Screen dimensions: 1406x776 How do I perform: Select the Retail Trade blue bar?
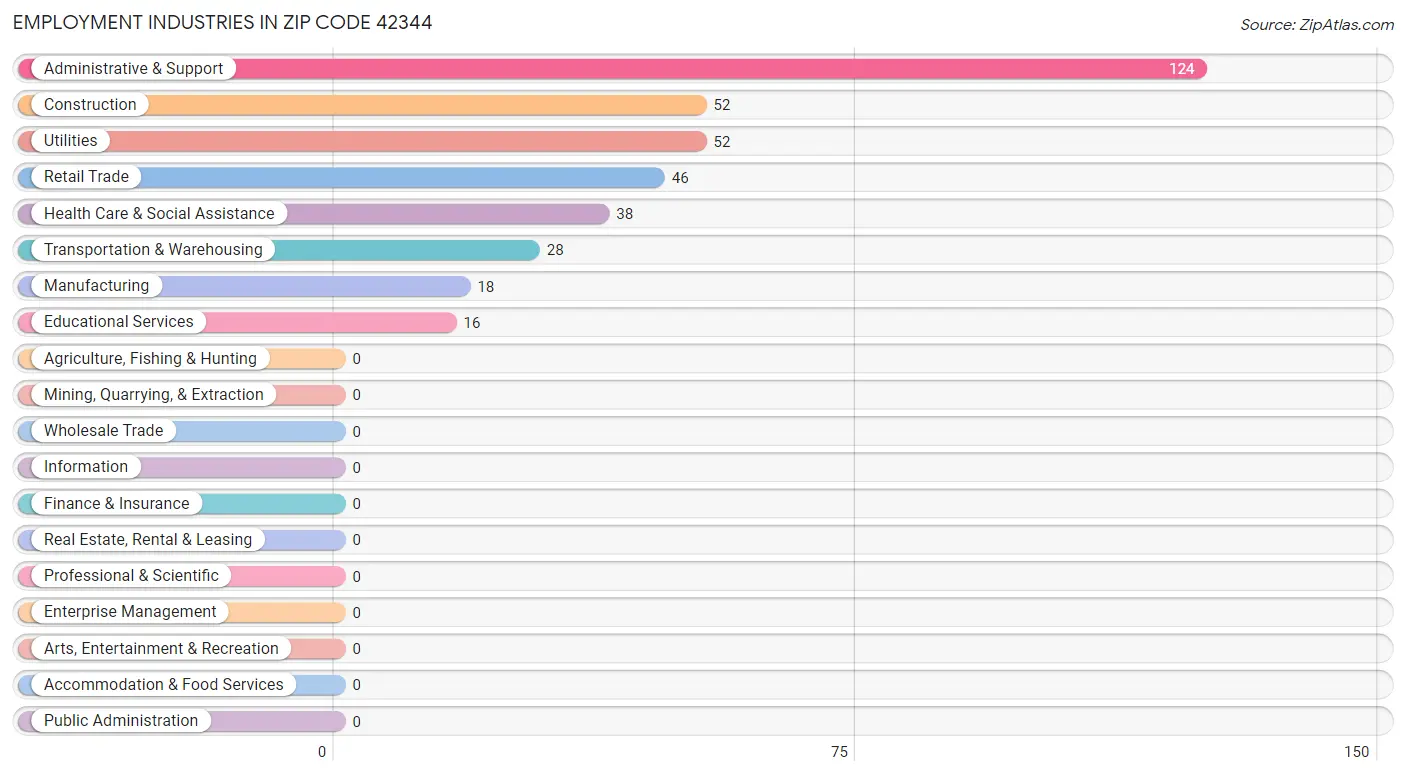click(341, 177)
